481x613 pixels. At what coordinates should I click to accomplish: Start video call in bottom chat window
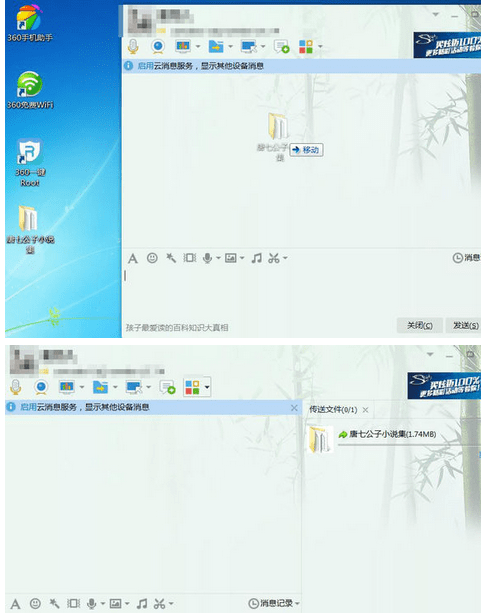click(x=41, y=387)
